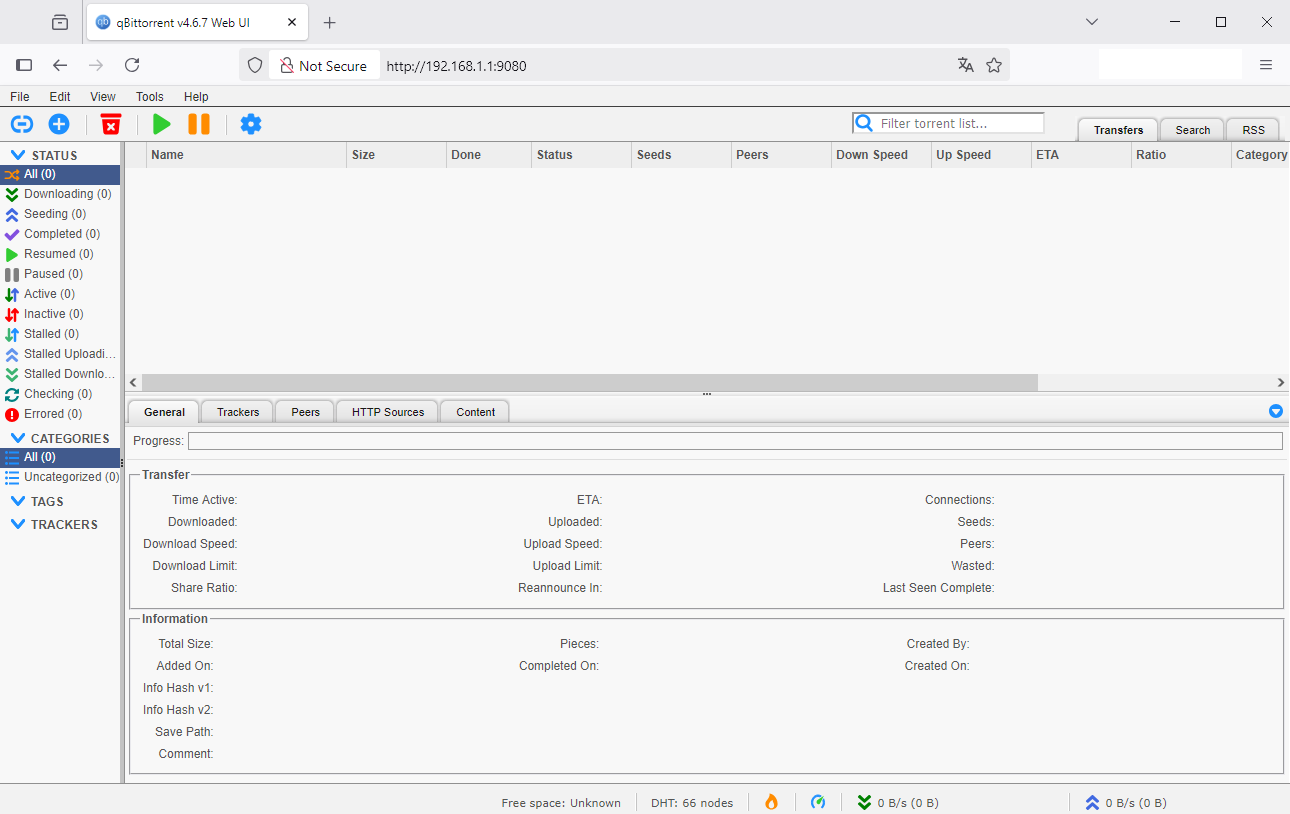Expand the TAGS section
1290x814 pixels.
[x=18, y=501]
